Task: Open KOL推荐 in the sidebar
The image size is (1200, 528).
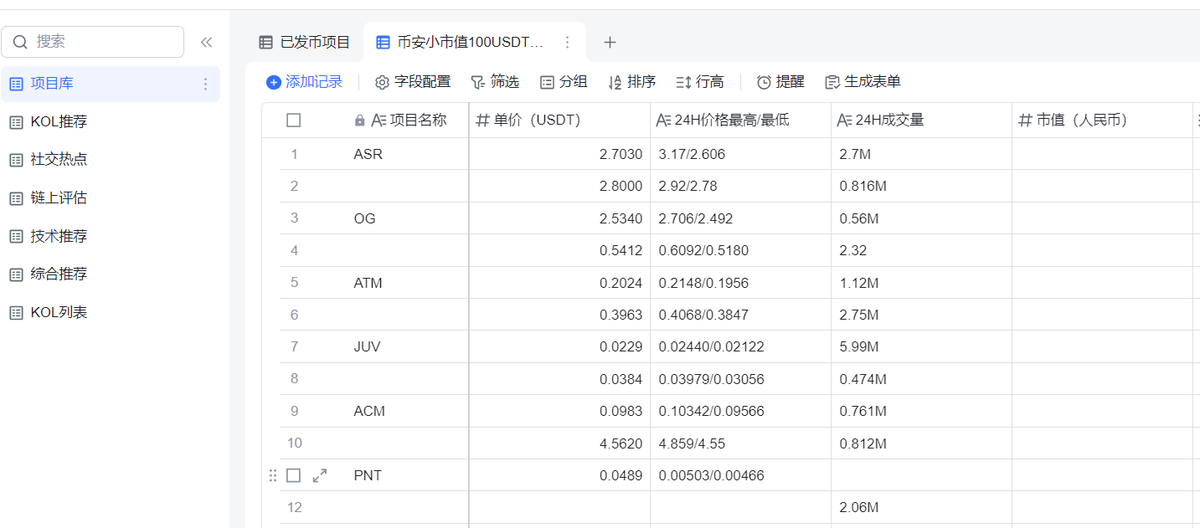Action: tap(110, 122)
